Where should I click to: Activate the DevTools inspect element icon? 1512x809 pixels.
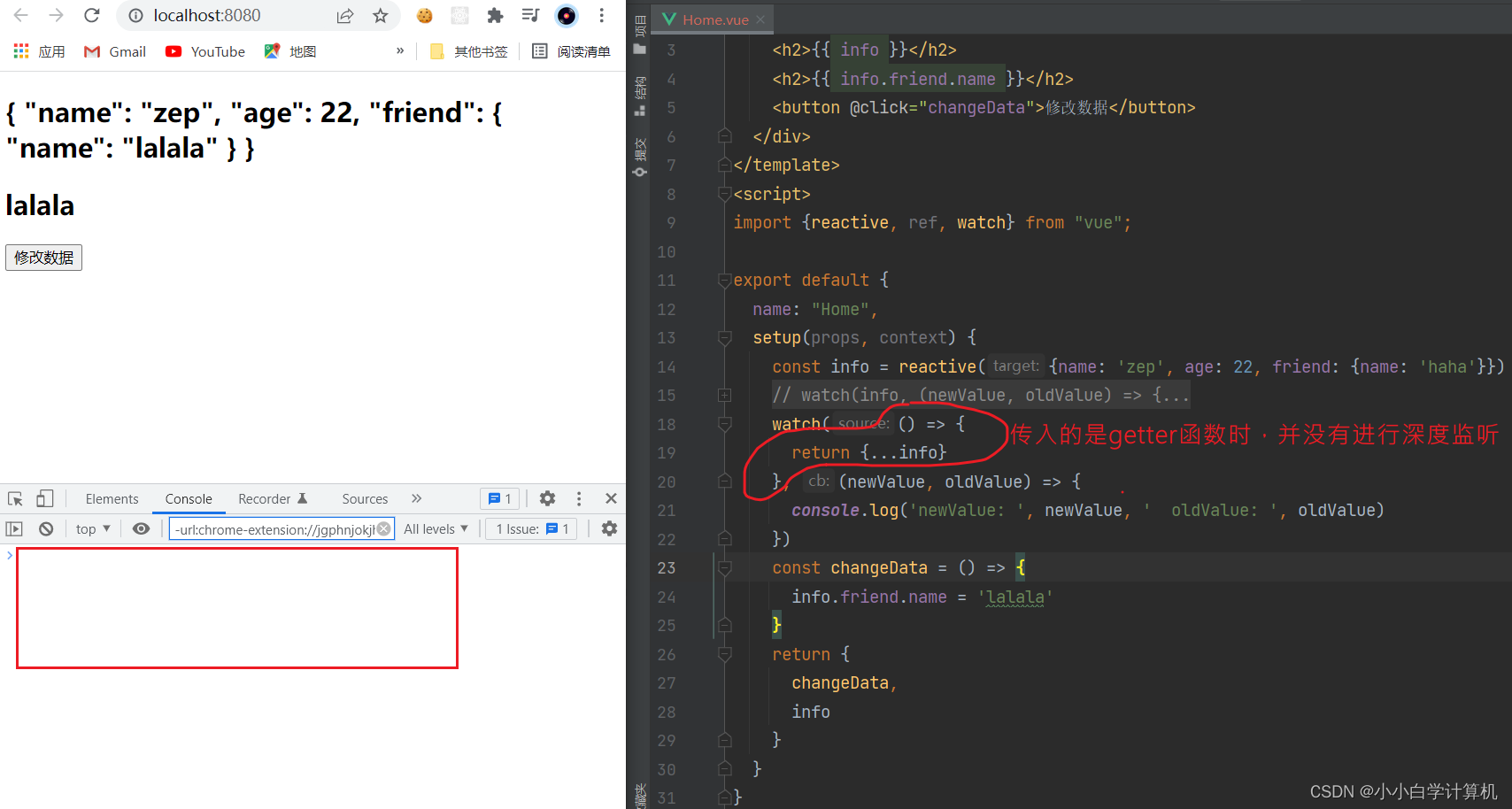click(x=15, y=498)
